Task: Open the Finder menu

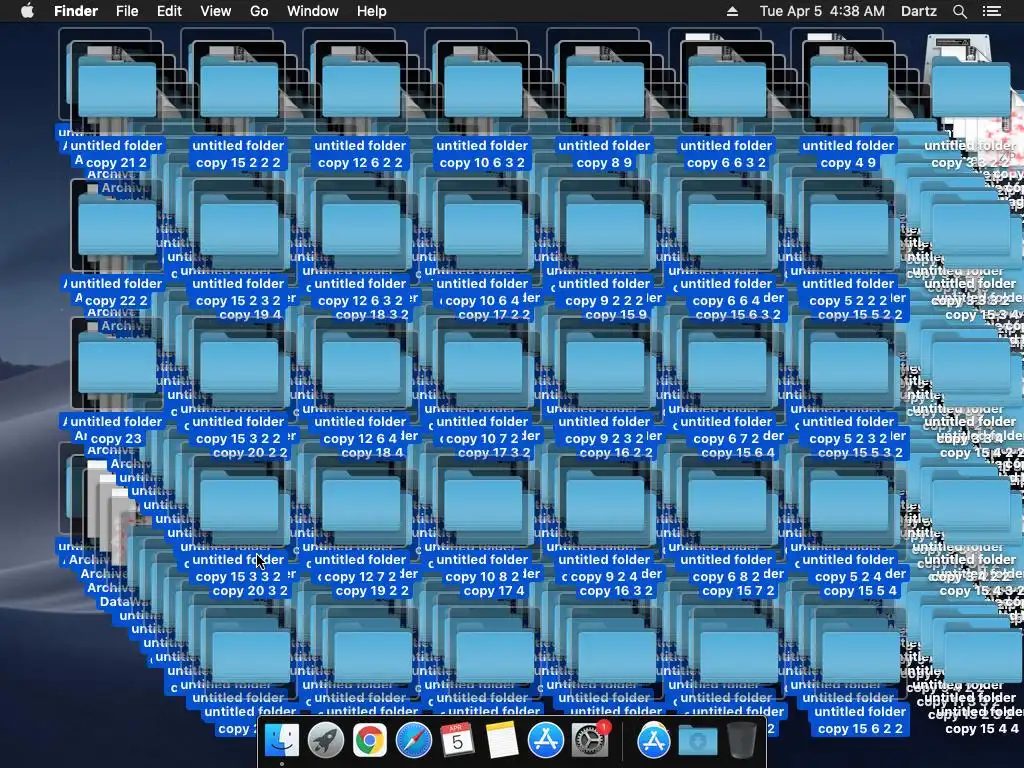Action: (76, 11)
